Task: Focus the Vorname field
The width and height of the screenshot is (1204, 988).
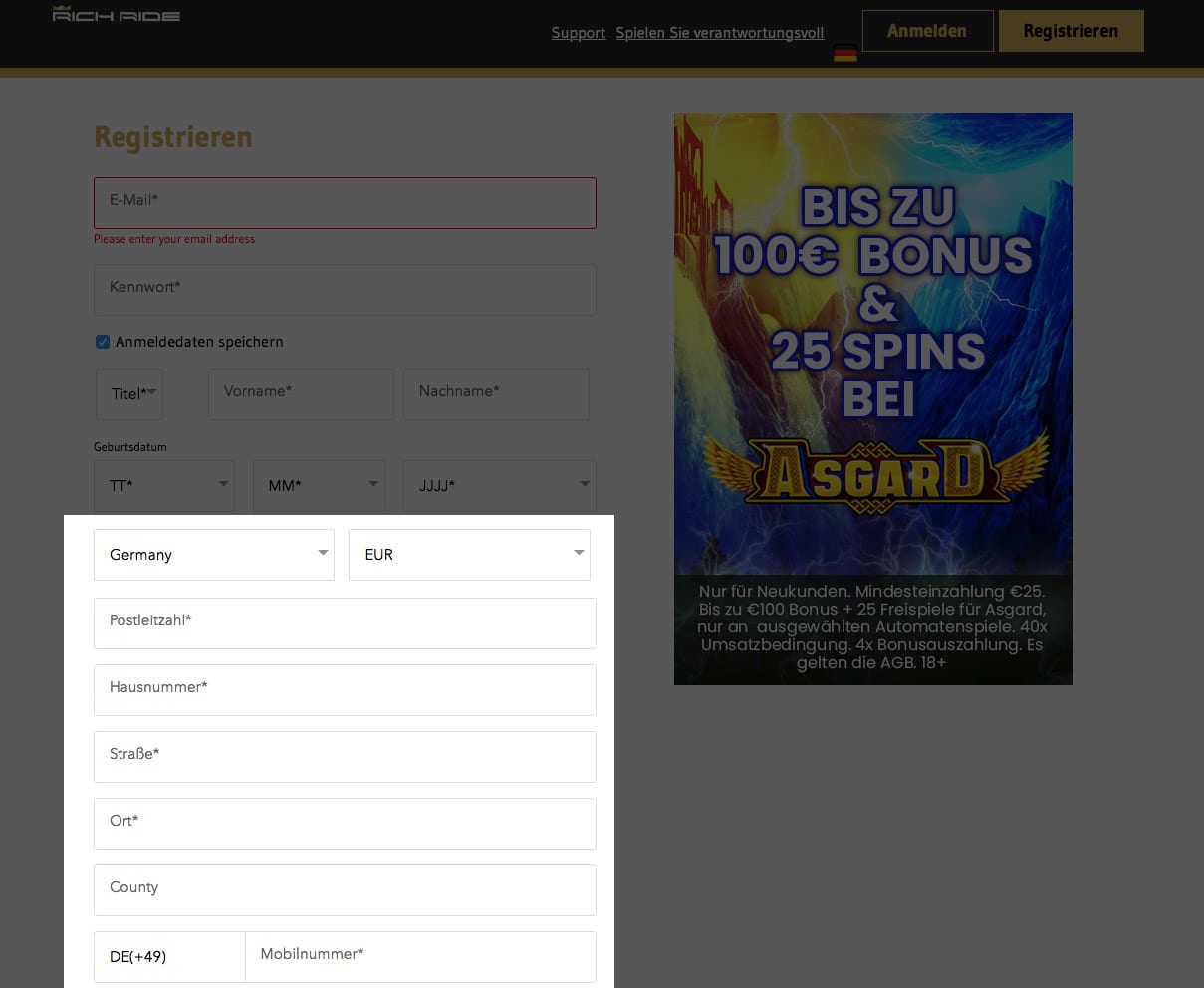Action: point(301,394)
